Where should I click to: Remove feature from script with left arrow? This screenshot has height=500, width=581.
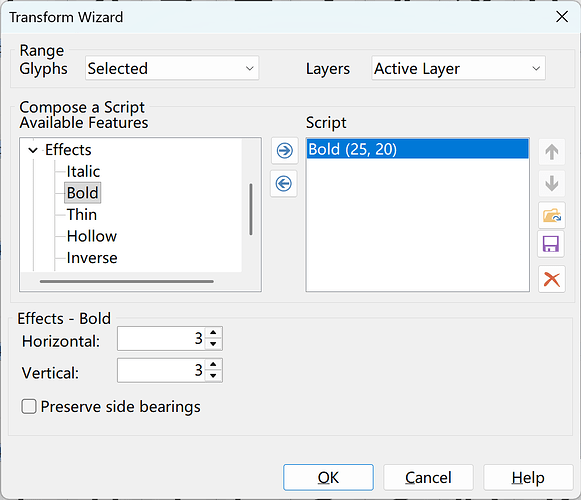[284, 183]
